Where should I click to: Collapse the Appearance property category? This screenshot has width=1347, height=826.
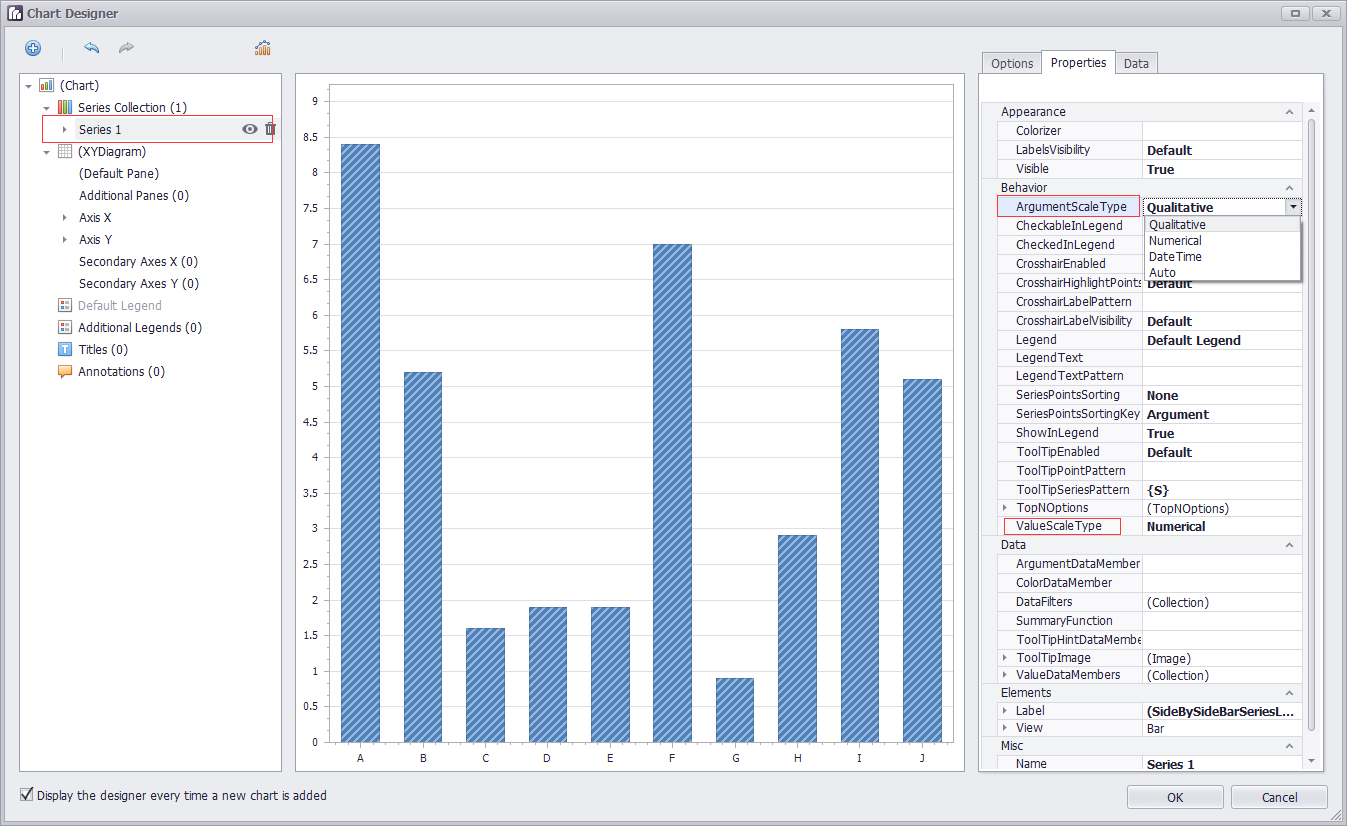tap(1290, 112)
